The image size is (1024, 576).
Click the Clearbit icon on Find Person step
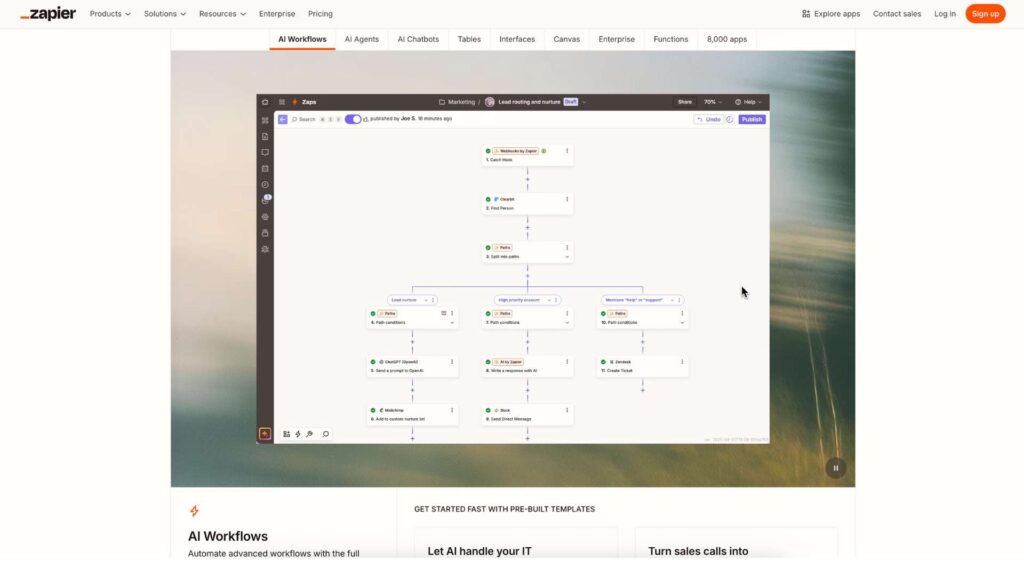pos(496,199)
